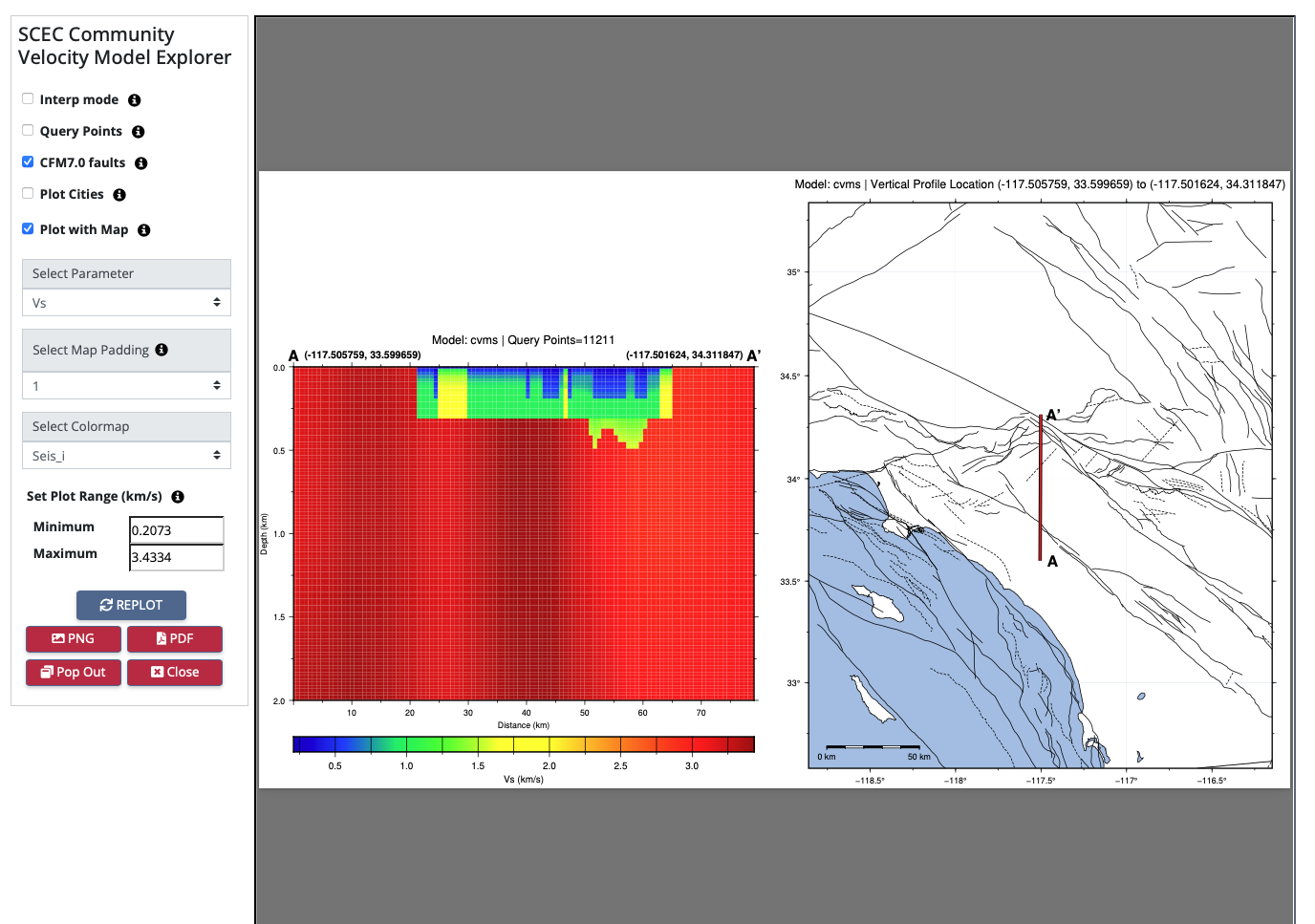Tick the Plot Cities checkbox
This screenshot has width=1315, height=924.
click(28, 193)
